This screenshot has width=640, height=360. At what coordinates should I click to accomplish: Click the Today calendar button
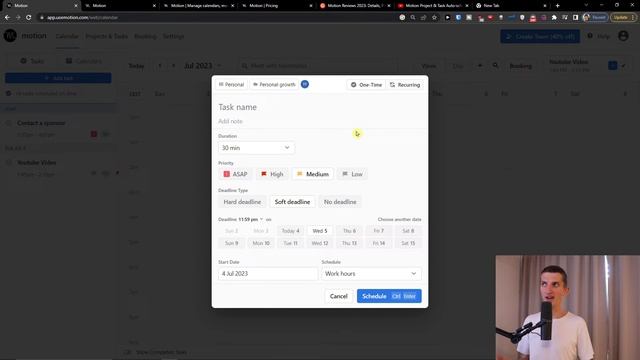click(x=136, y=66)
